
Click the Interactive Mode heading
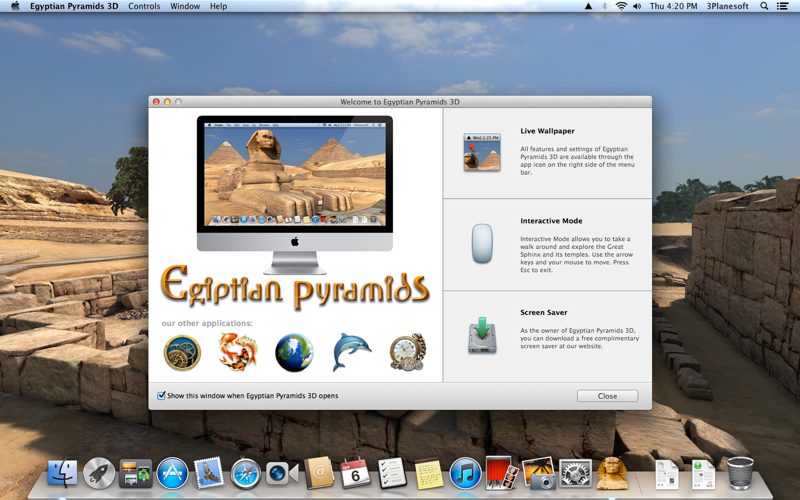click(x=551, y=221)
